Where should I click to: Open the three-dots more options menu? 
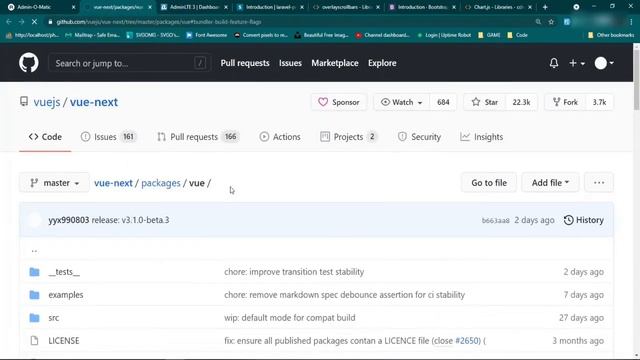[599, 183]
